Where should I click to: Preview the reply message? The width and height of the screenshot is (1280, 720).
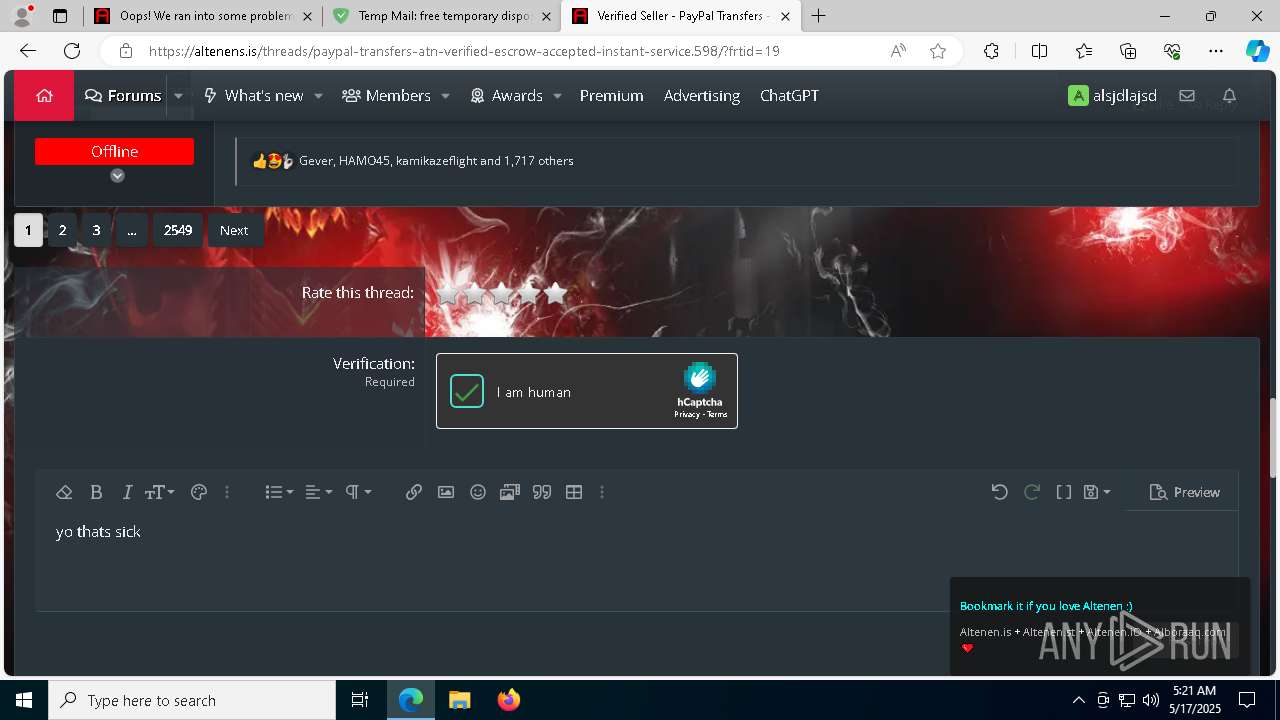[x=1185, y=492]
